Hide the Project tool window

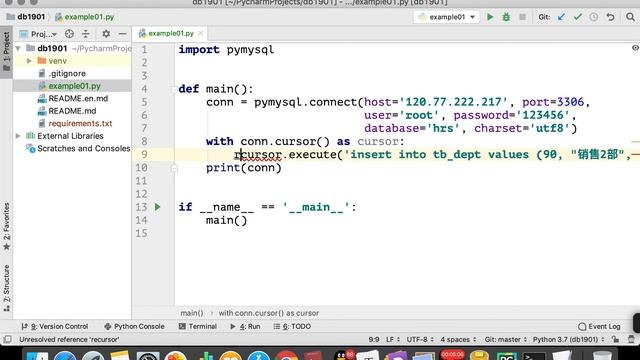coord(122,34)
